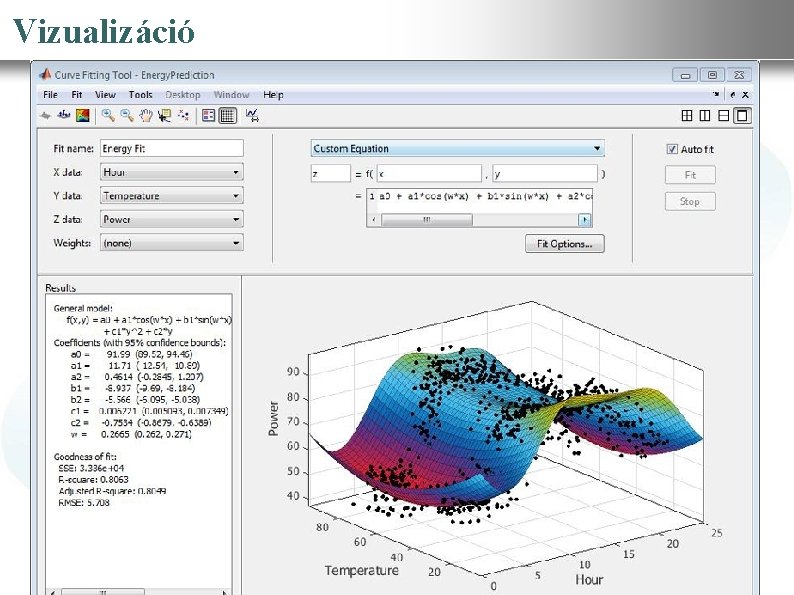Image resolution: width=794 pixels, height=595 pixels.
Task: Open the Z data dropdown showing Power
Action: click(x=172, y=219)
